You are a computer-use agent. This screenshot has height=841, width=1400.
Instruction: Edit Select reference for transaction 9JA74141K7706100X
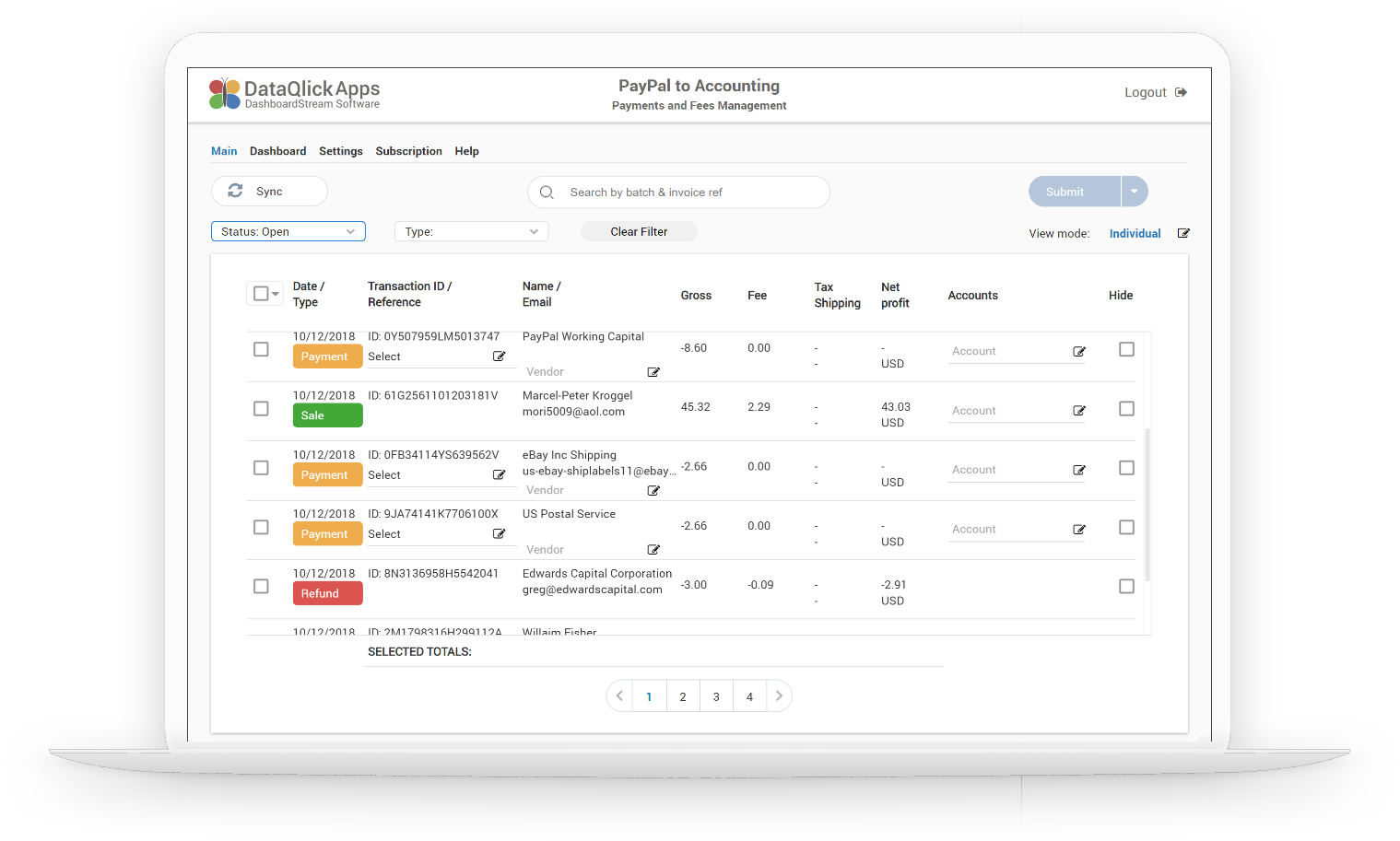click(x=499, y=534)
